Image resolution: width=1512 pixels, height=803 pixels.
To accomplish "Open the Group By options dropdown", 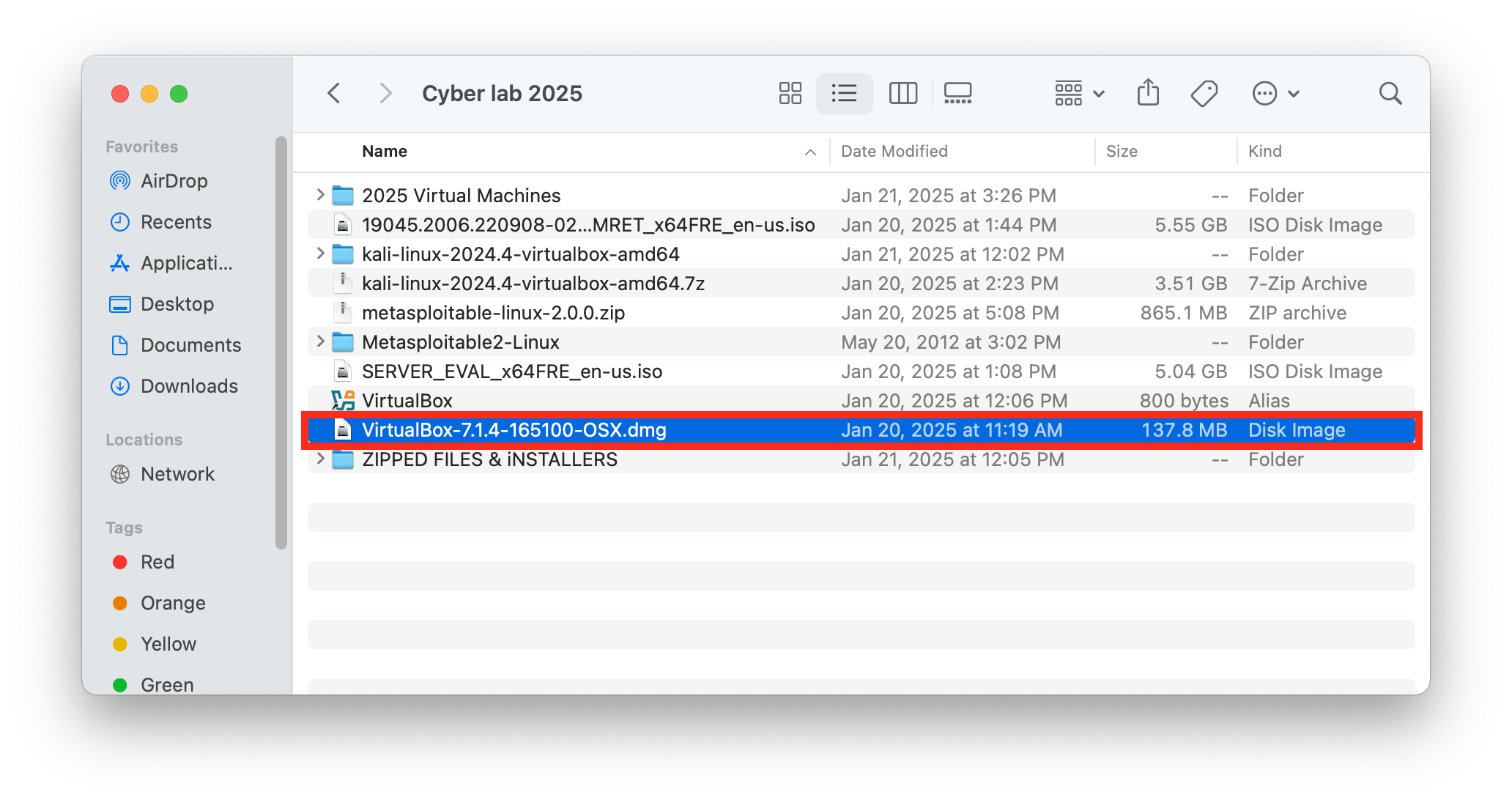I will [x=1079, y=93].
